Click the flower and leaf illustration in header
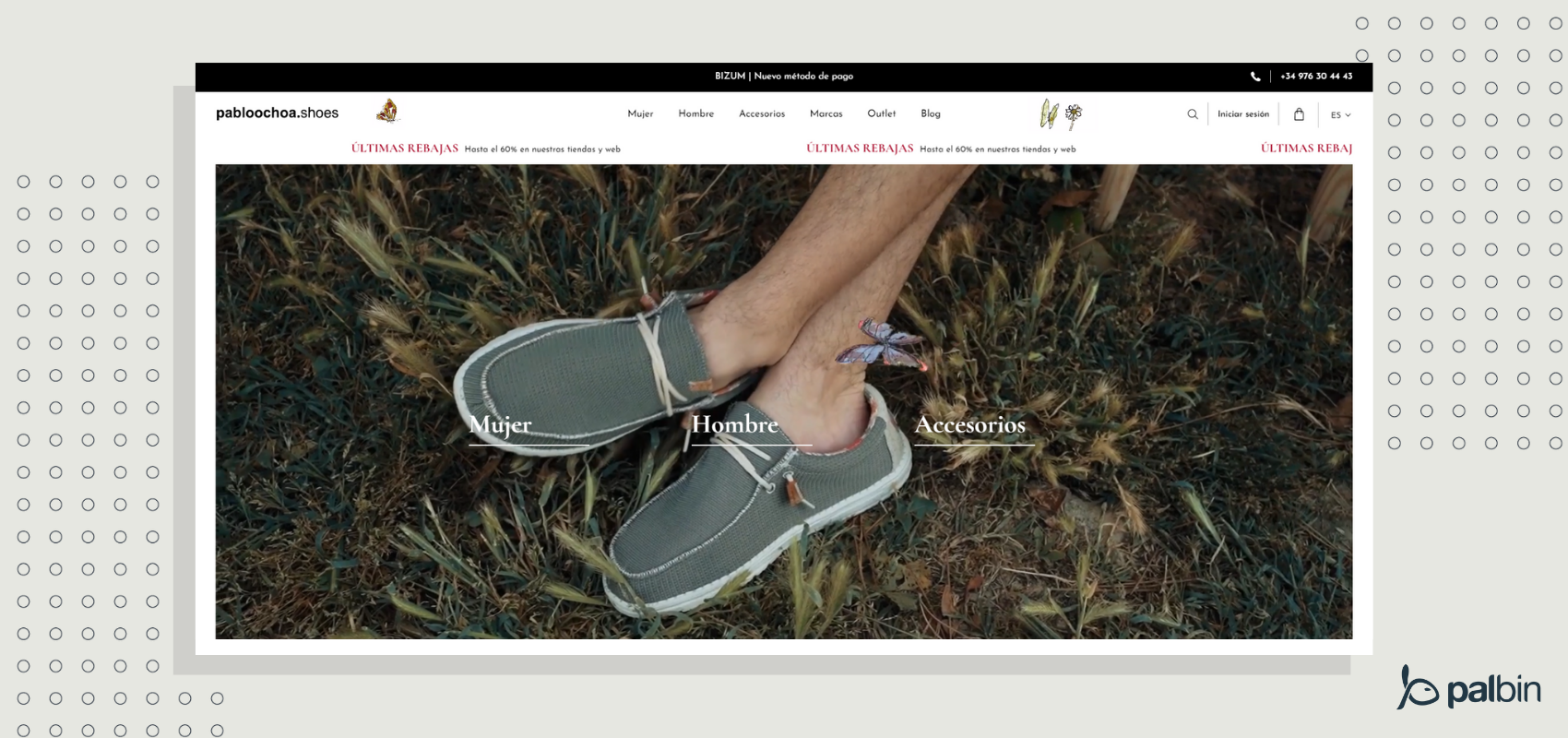 pyautogui.click(x=1061, y=114)
